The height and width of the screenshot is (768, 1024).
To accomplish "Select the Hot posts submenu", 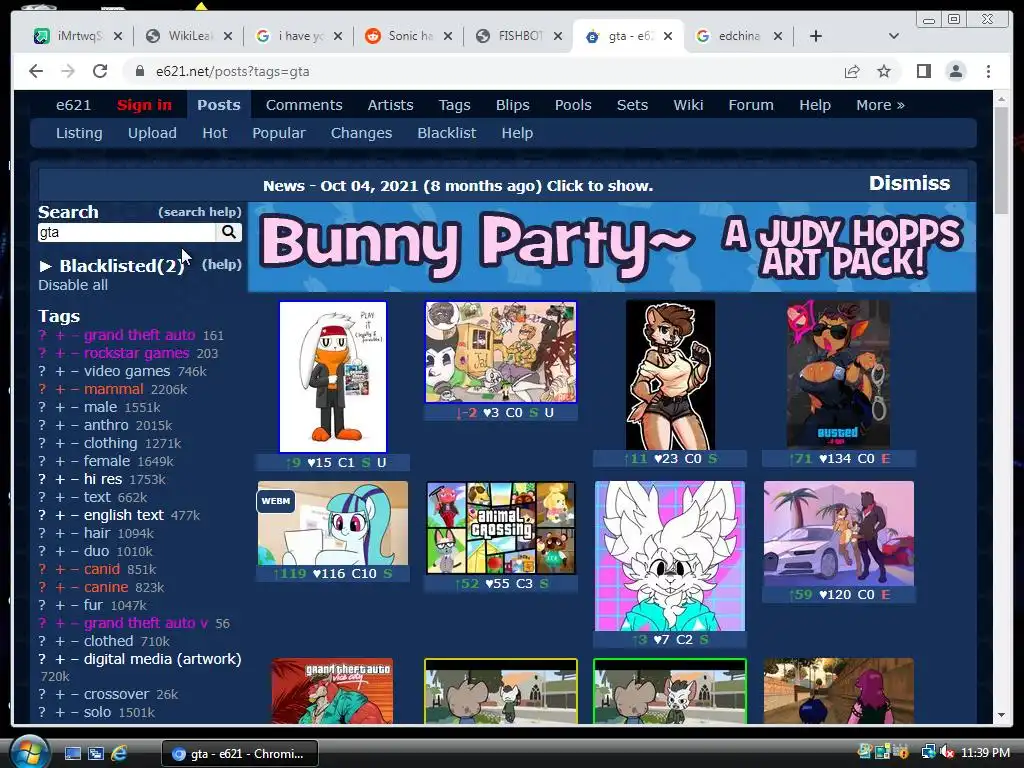I will (214, 133).
